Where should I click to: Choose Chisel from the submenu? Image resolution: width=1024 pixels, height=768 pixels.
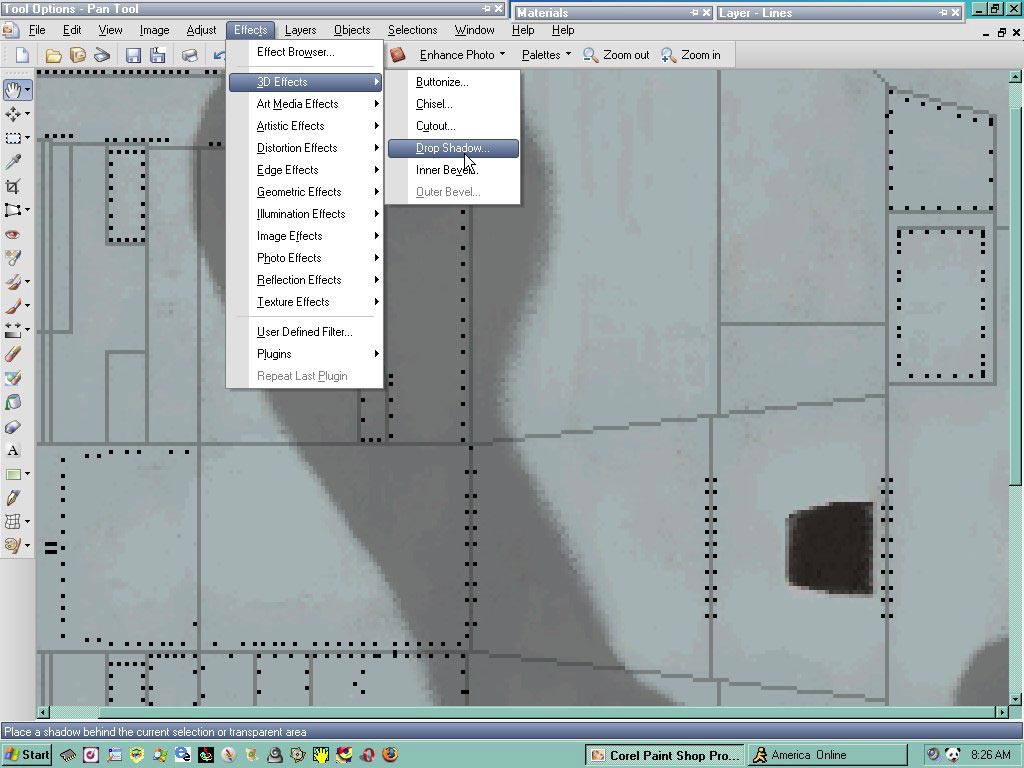point(453,104)
